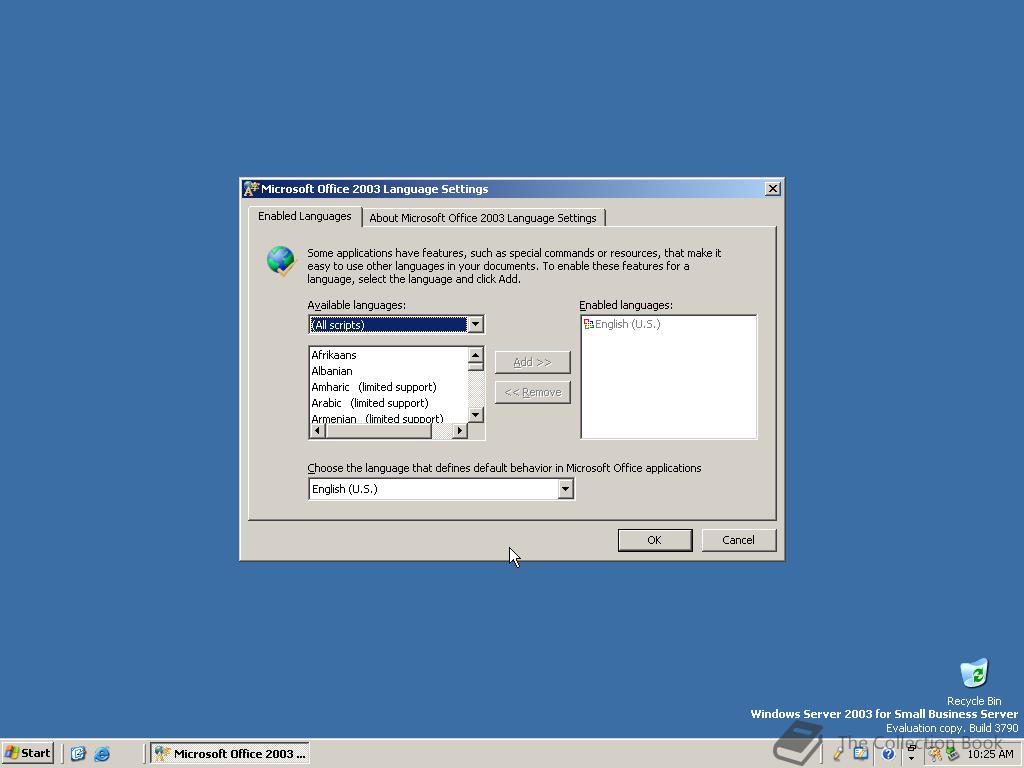Click the writing pad icon in the language bar

861,754
